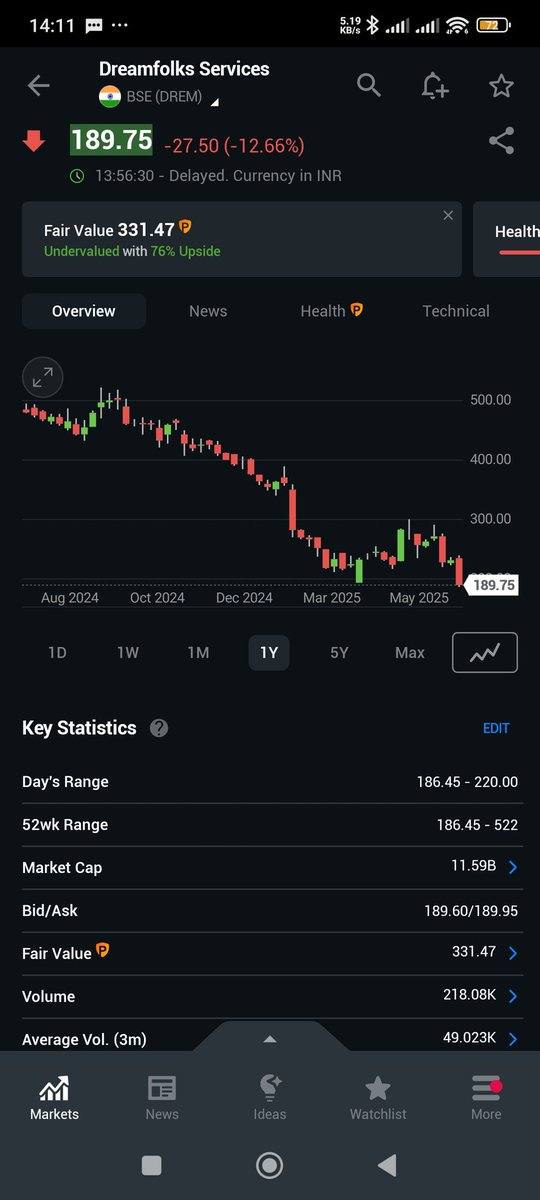Screen dimensions: 540x1200
Task: Tap the Pro badge in Fair Value row
Action: tap(103, 951)
